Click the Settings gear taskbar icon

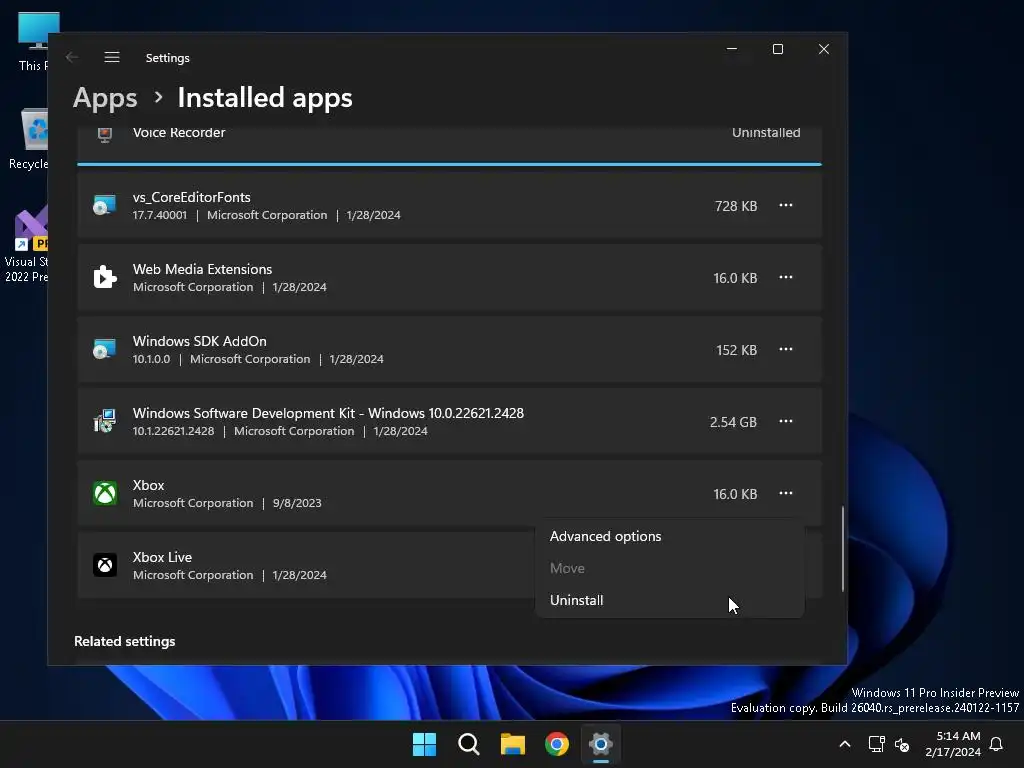tap(601, 744)
